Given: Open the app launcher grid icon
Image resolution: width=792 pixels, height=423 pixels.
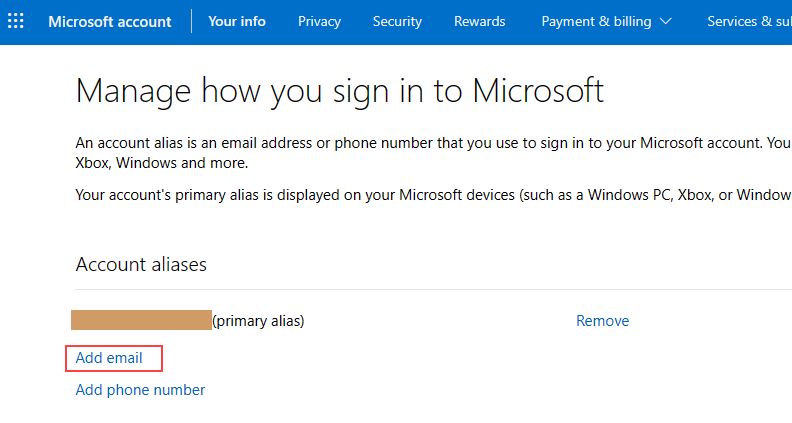Looking at the screenshot, I should (16, 21).
